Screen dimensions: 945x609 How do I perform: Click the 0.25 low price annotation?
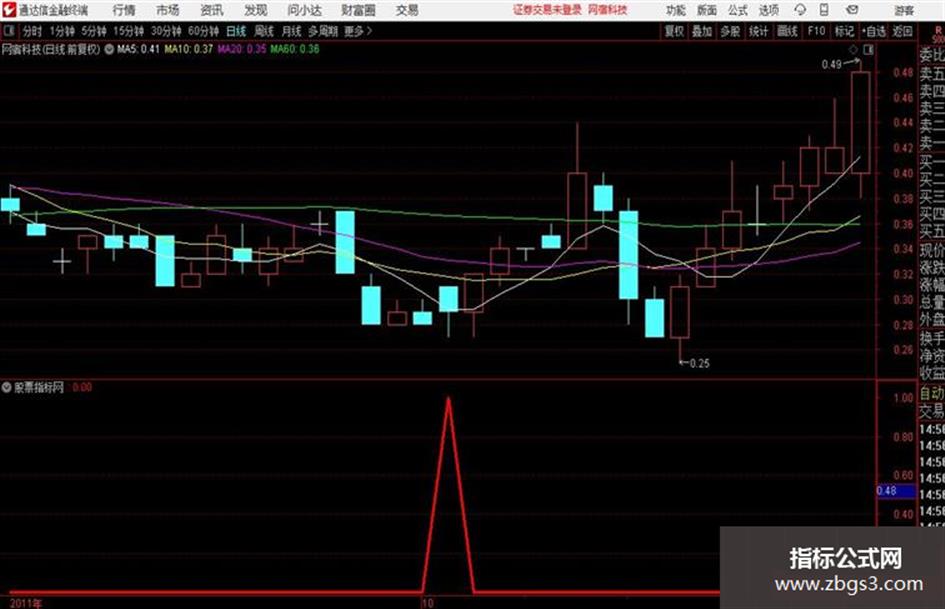click(x=699, y=364)
